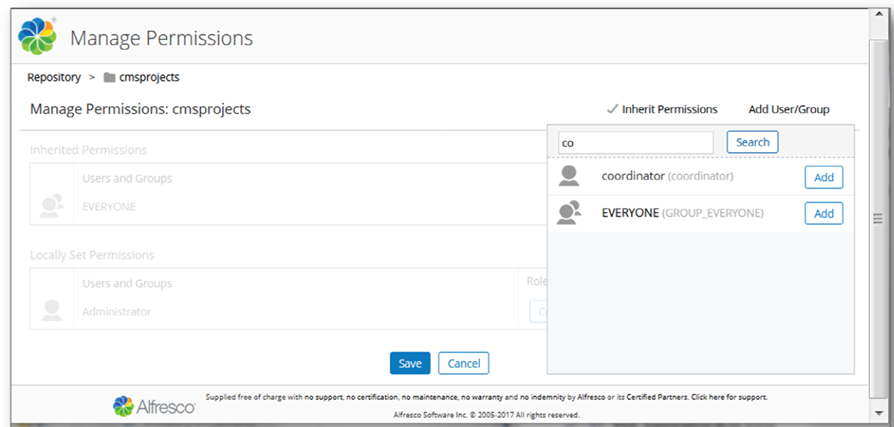894x427 pixels.
Task: Follow the "Click here for support" link
Action: tap(732, 397)
